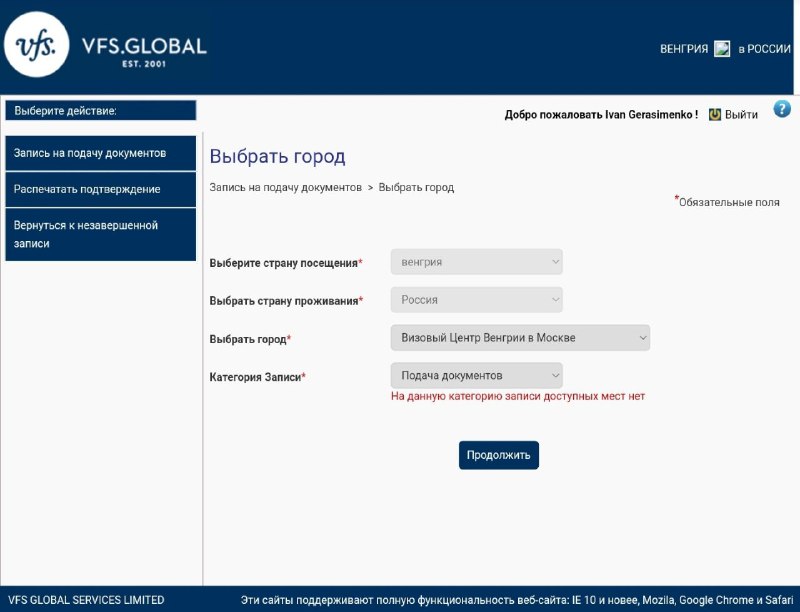Viewport: 800px width, 612px height.
Task: Click the Продолжить button
Action: [498, 455]
